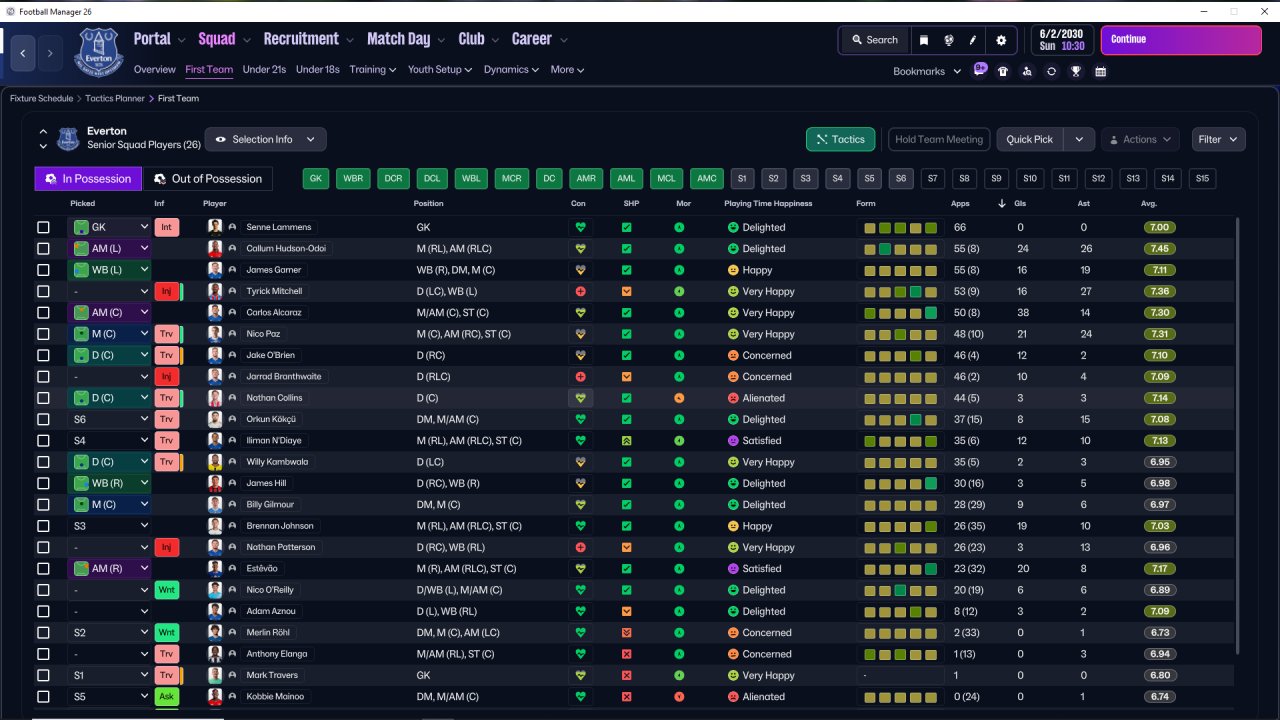The width and height of the screenshot is (1280, 720).
Task: Click the shirt icon under Bookmarks bar
Action: pos(1003,72)
